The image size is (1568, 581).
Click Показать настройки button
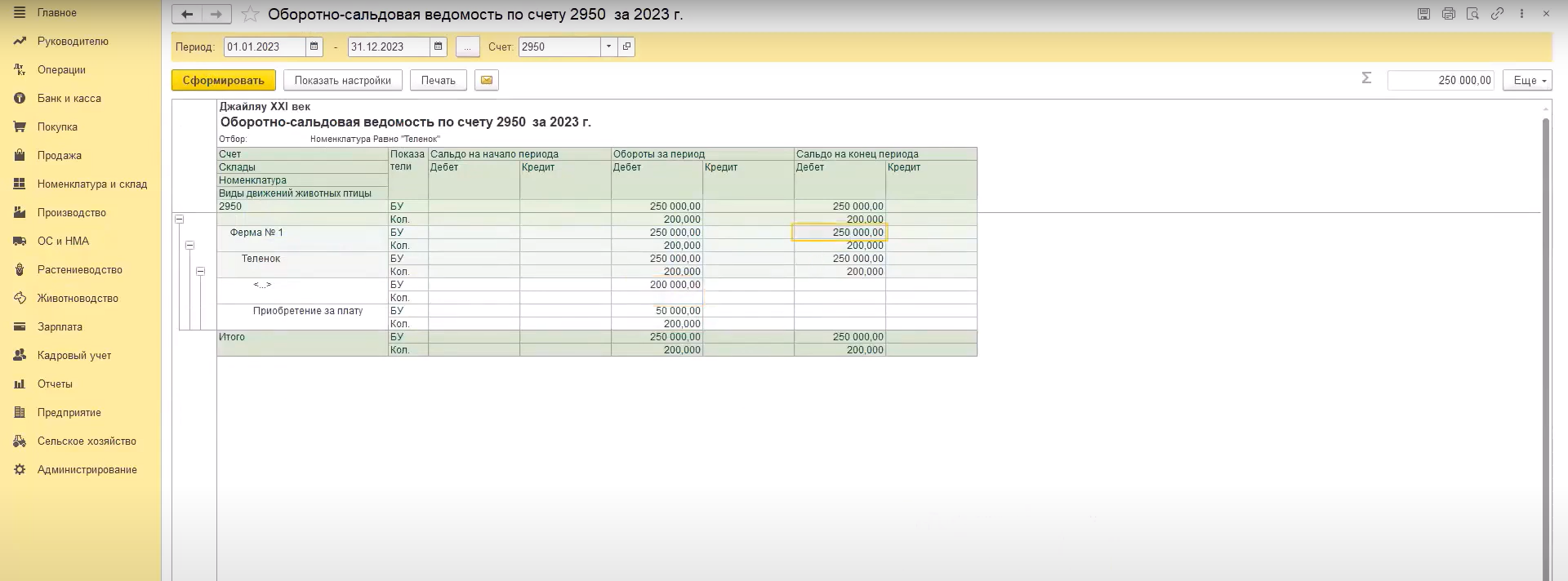tap(342, 80)
